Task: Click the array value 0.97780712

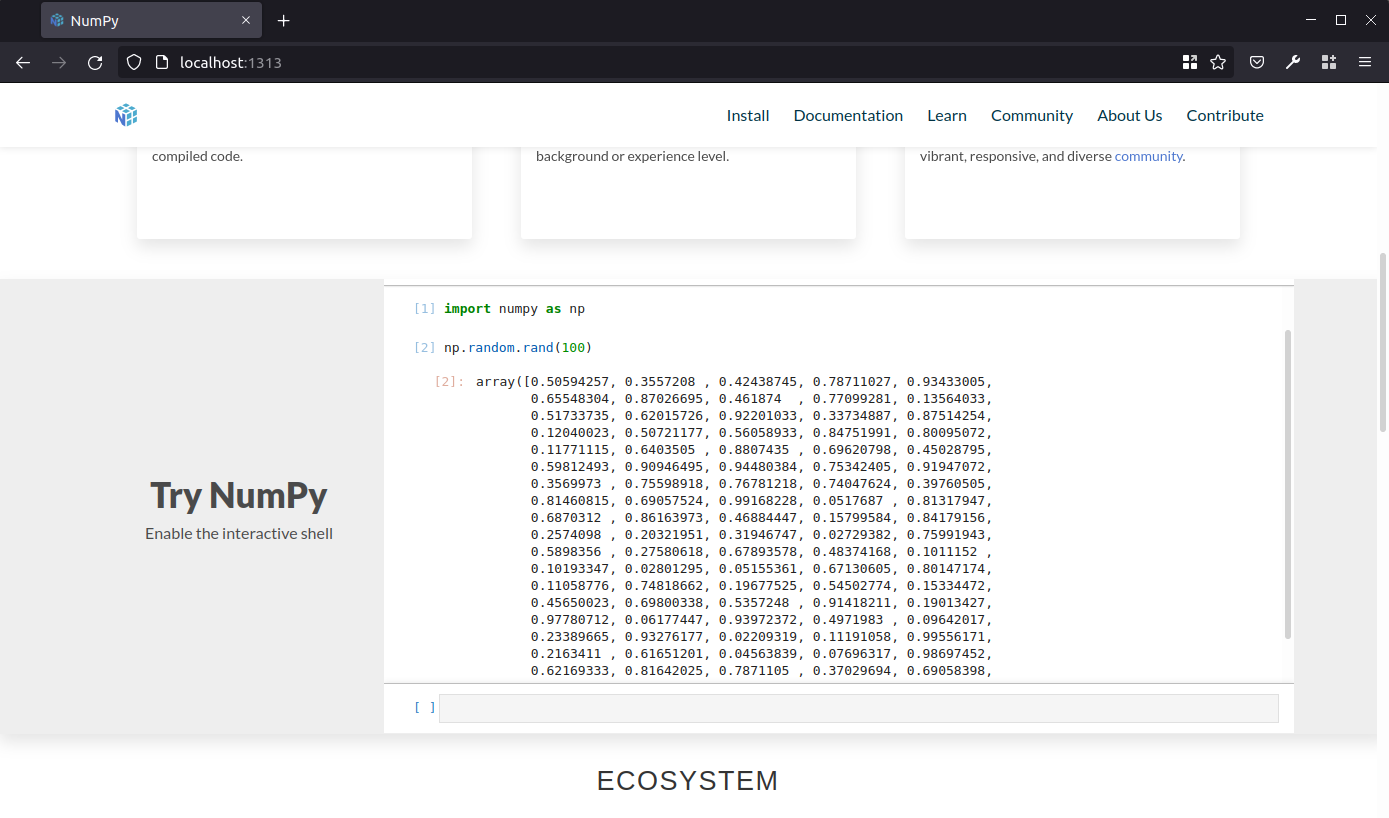Action: click(x=570, y=619)
